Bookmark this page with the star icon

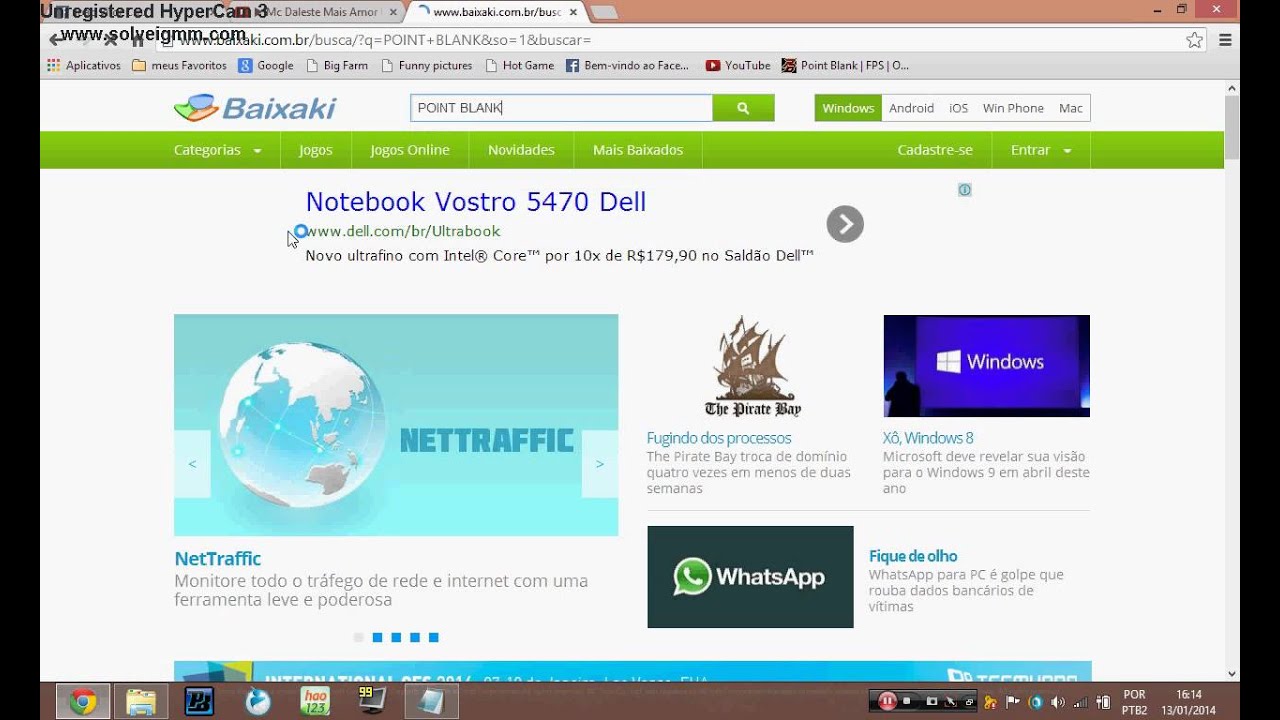click(1194, 40)
